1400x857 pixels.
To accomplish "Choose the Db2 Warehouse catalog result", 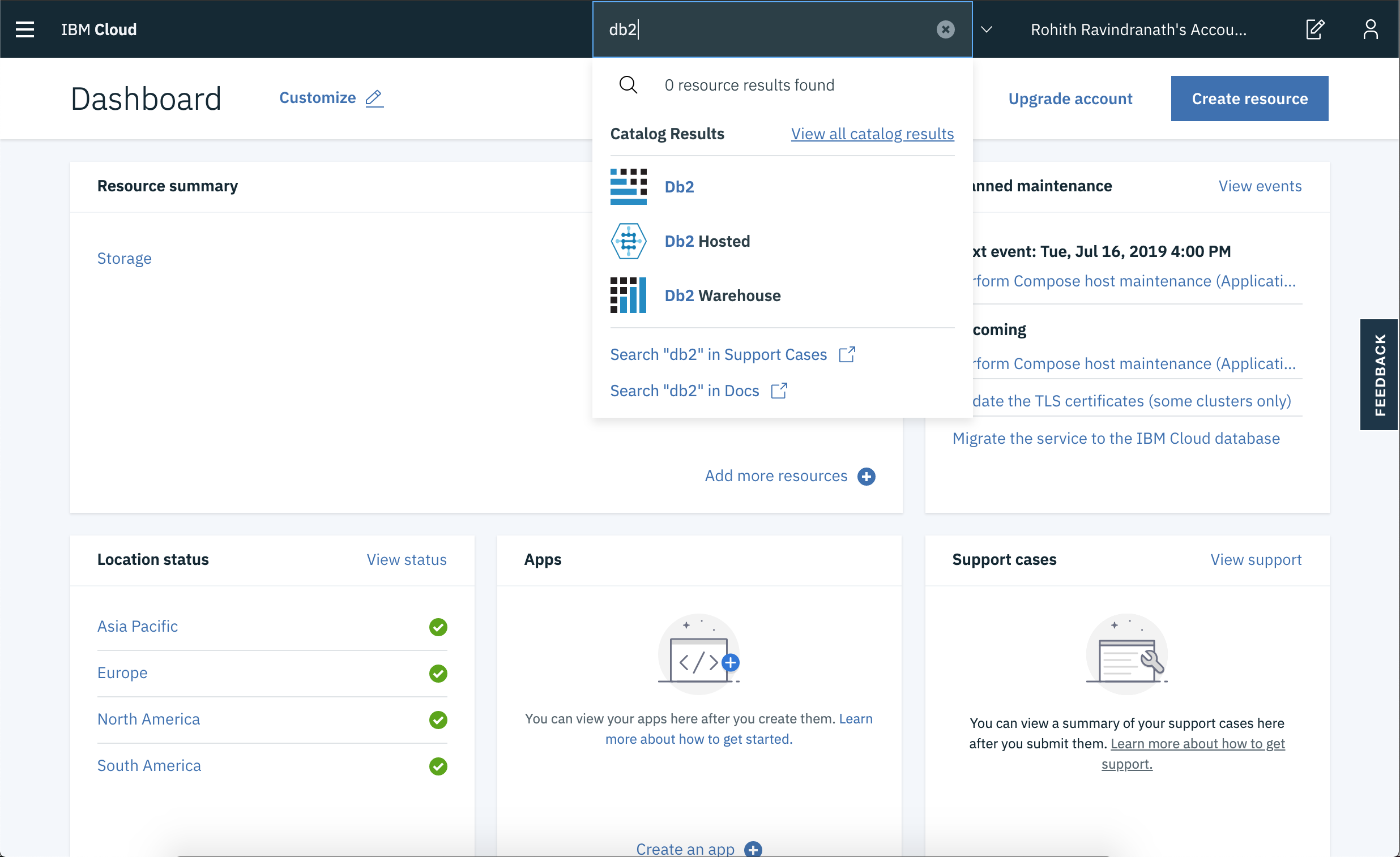I will coord(722,296).
